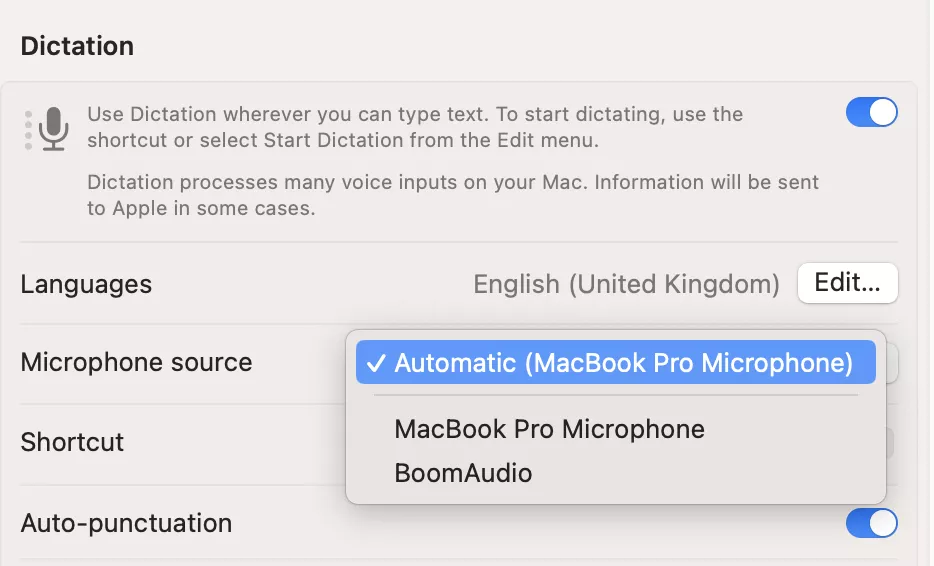Screen dimensions: 934x566
Task: Click the English (United Kingdom) language value
Action: 626,284
